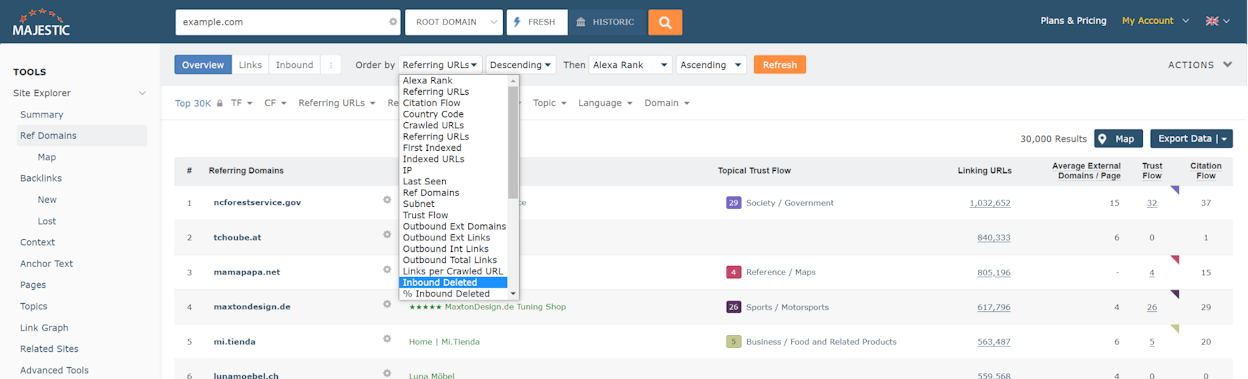
Task: Choose Outbound Total Links option
Action: pos(454,260)
